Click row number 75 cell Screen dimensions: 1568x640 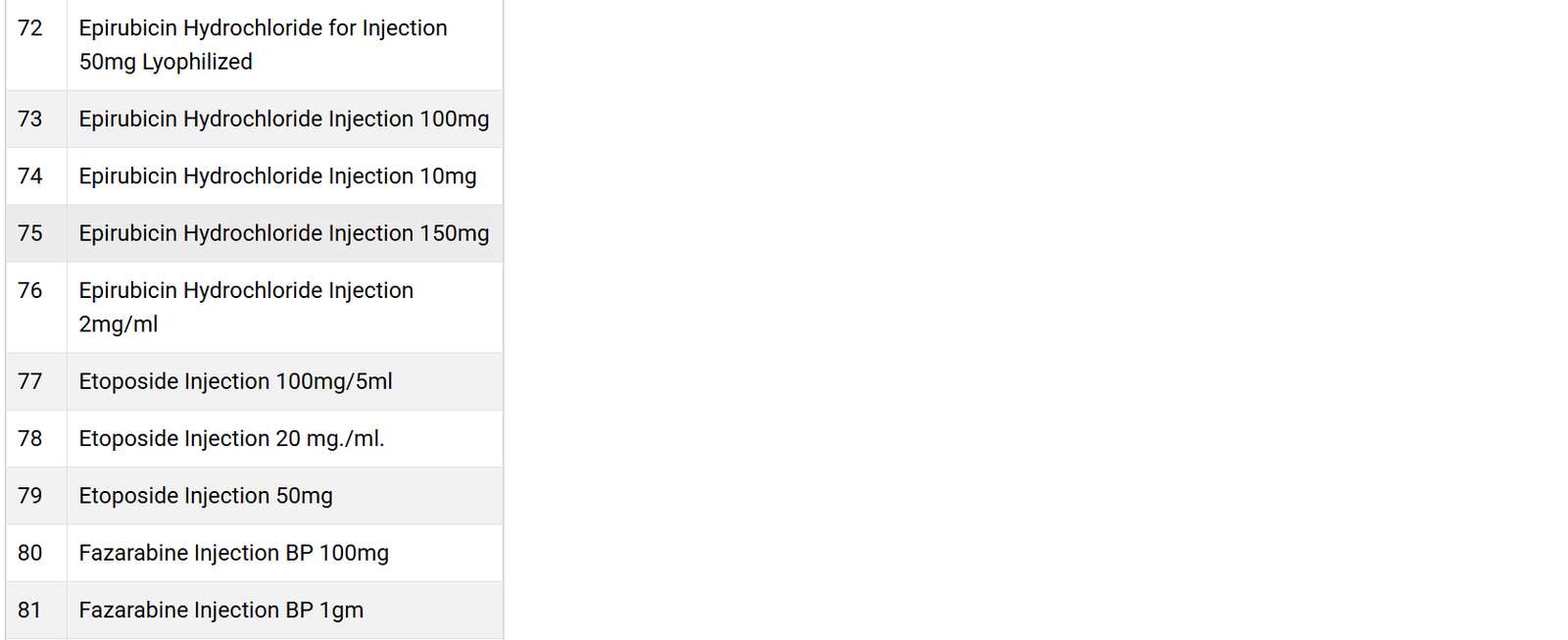[x=36, y=233]
